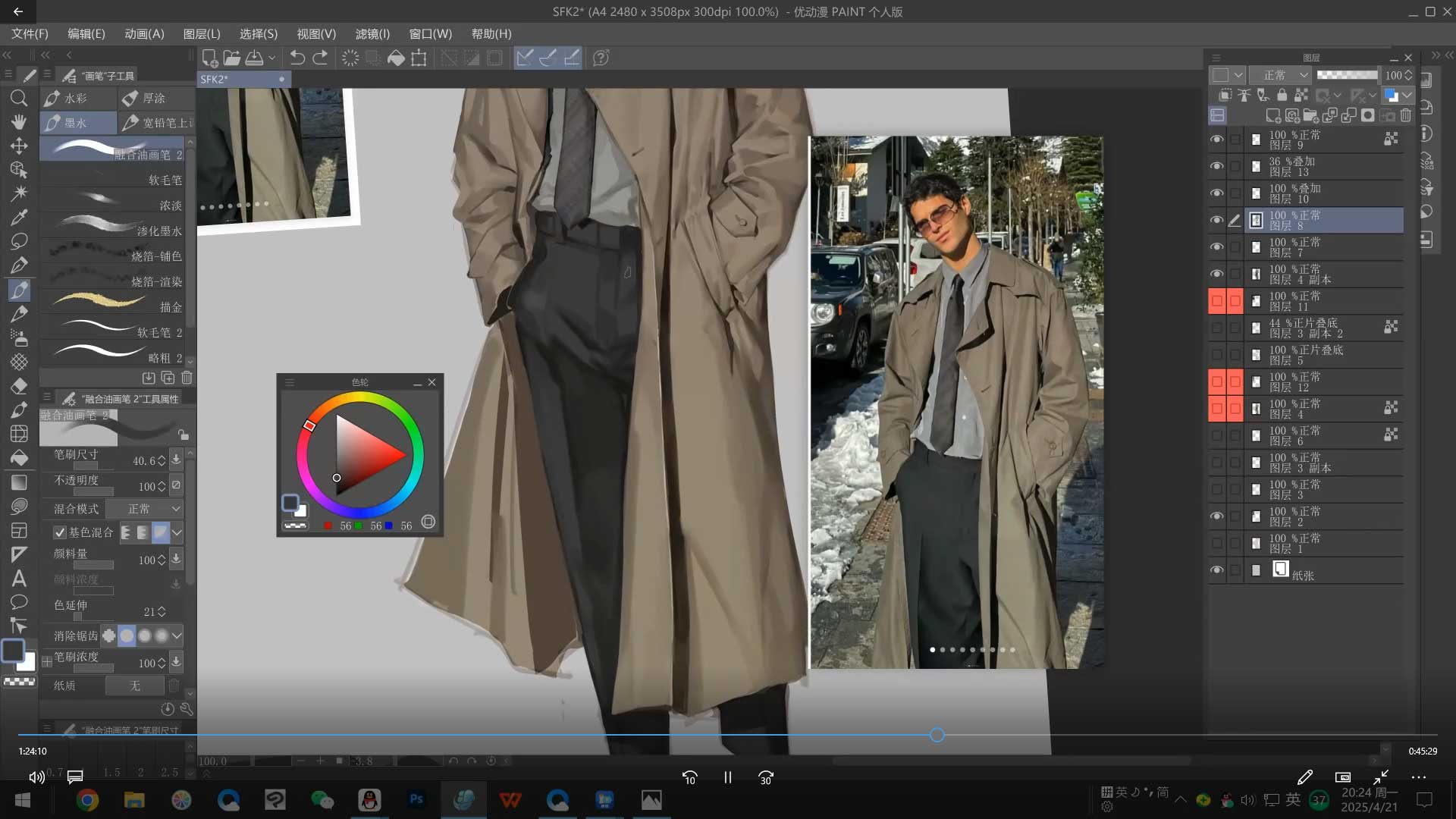Select the text tool
1456x819 pixels.
19,579
